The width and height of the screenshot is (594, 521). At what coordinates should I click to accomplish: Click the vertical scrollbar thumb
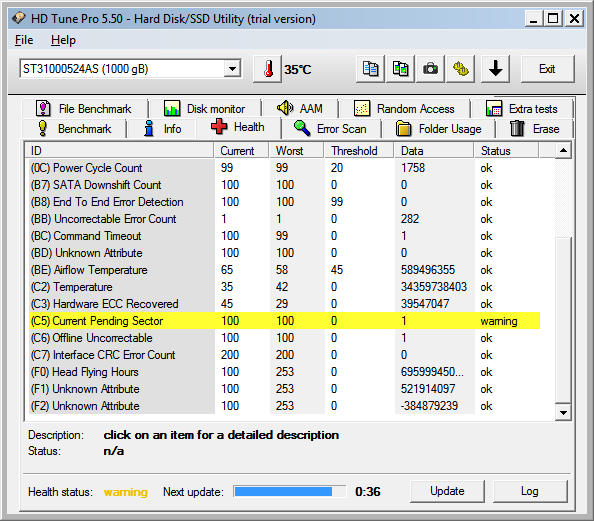tap(563, 320)
